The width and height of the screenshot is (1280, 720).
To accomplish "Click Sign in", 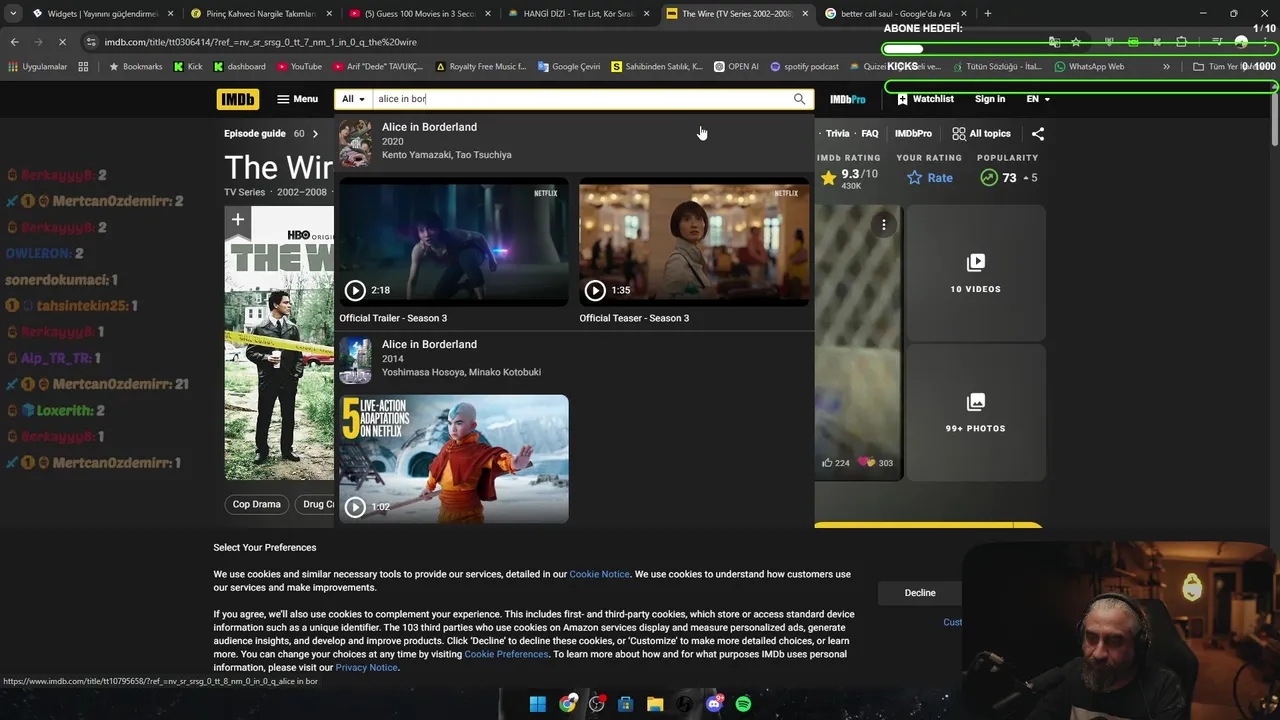I will click(x=990, y=99).
